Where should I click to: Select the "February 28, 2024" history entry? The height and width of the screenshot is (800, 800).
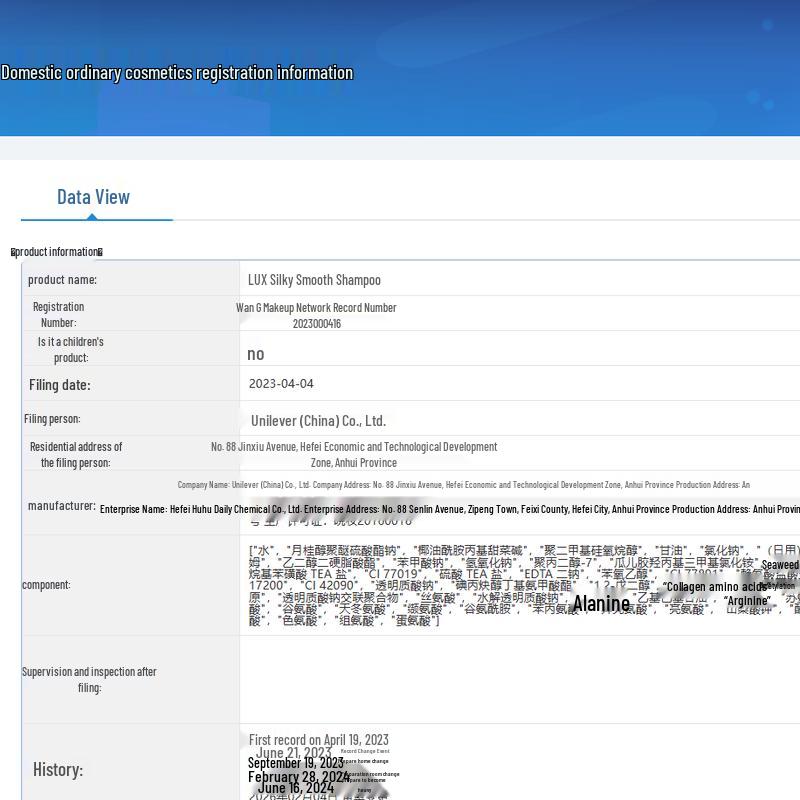(298, 777)
